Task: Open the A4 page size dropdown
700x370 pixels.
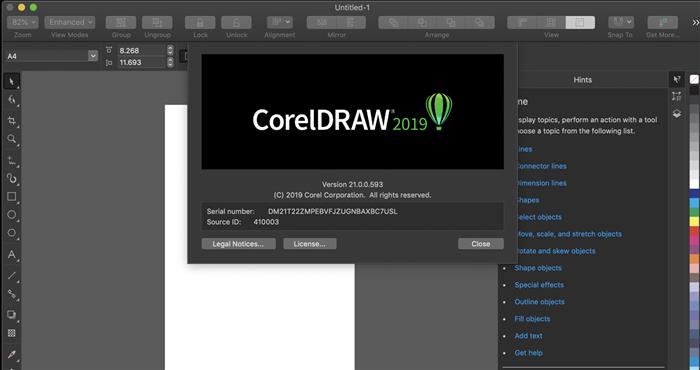Action: click(x=51, y=56)
